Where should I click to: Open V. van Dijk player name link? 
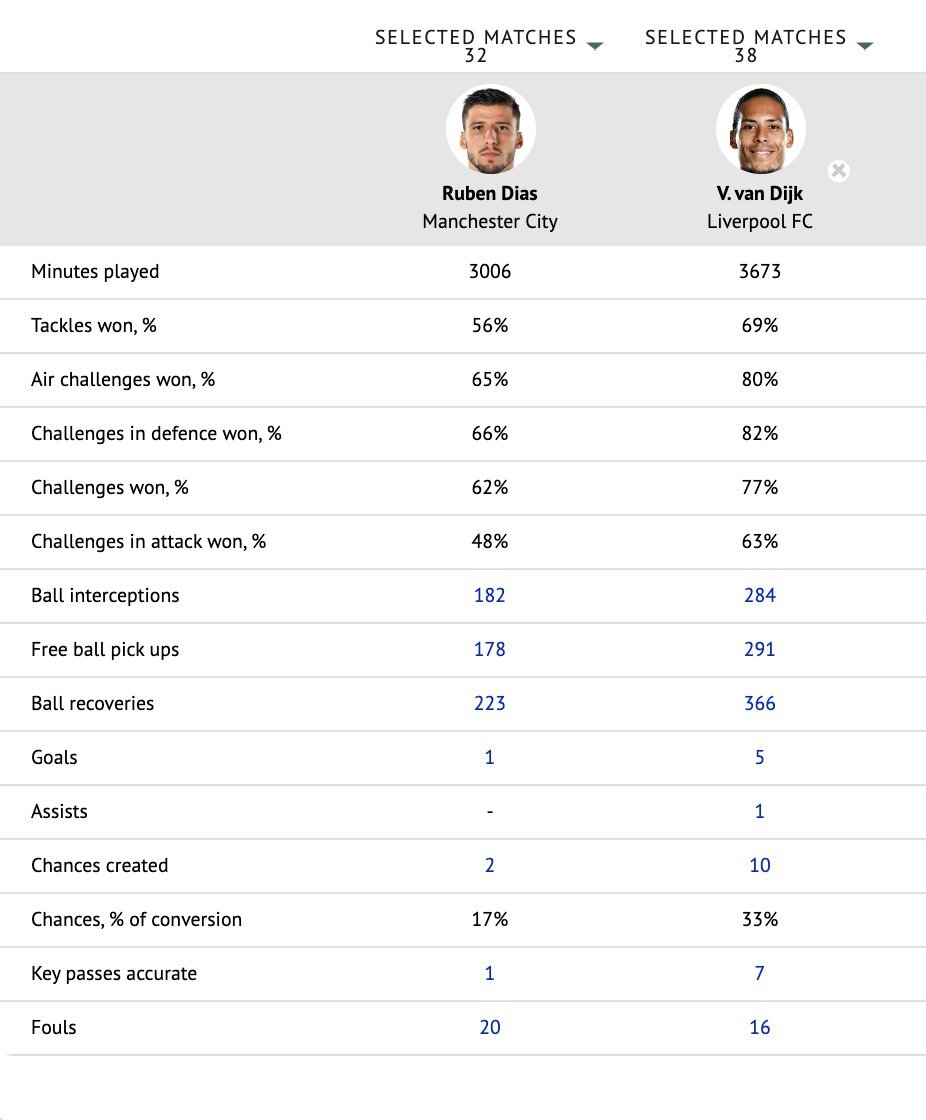(760, 194)
